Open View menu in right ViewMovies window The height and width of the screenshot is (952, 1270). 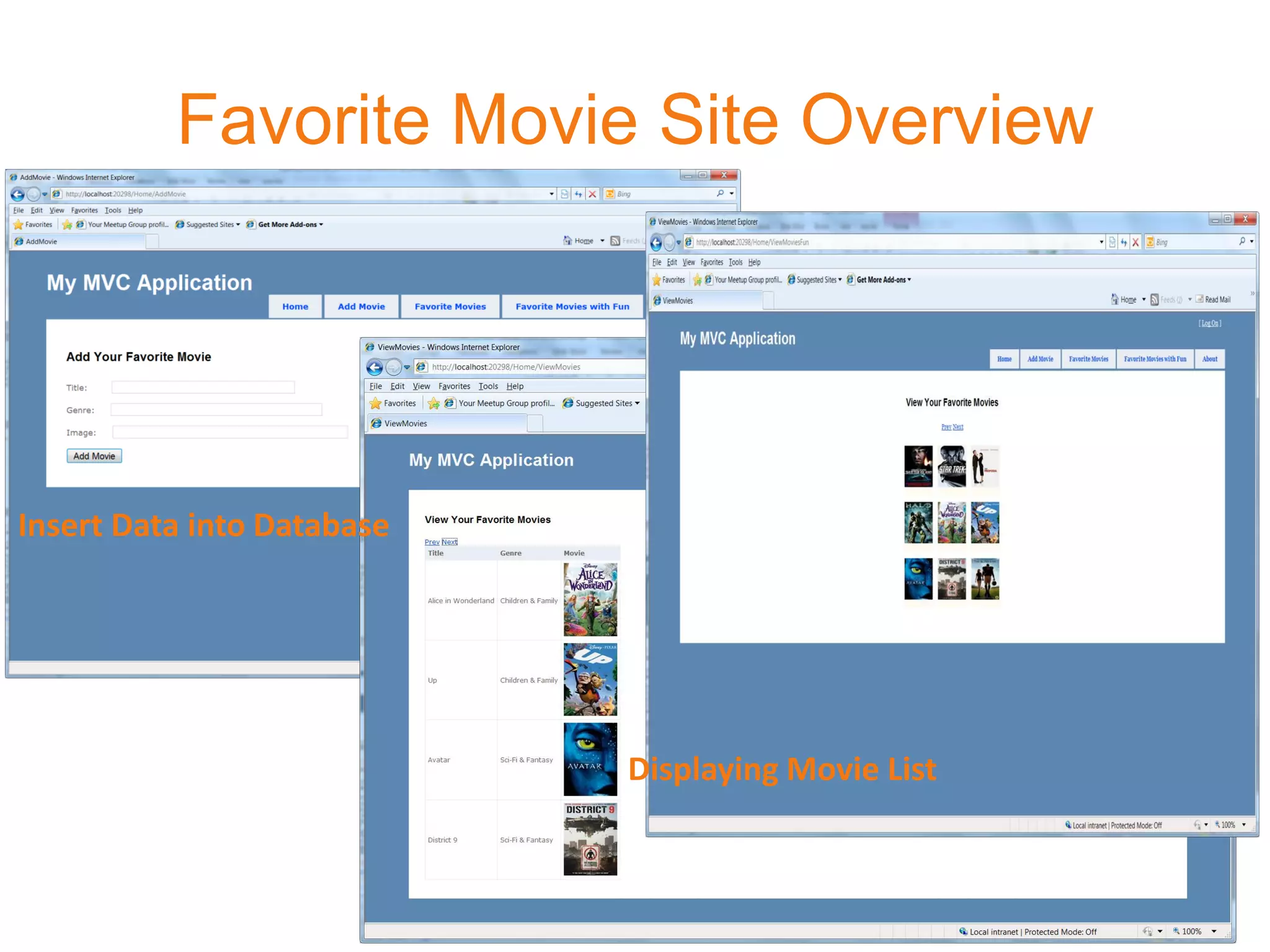point(689,262)
